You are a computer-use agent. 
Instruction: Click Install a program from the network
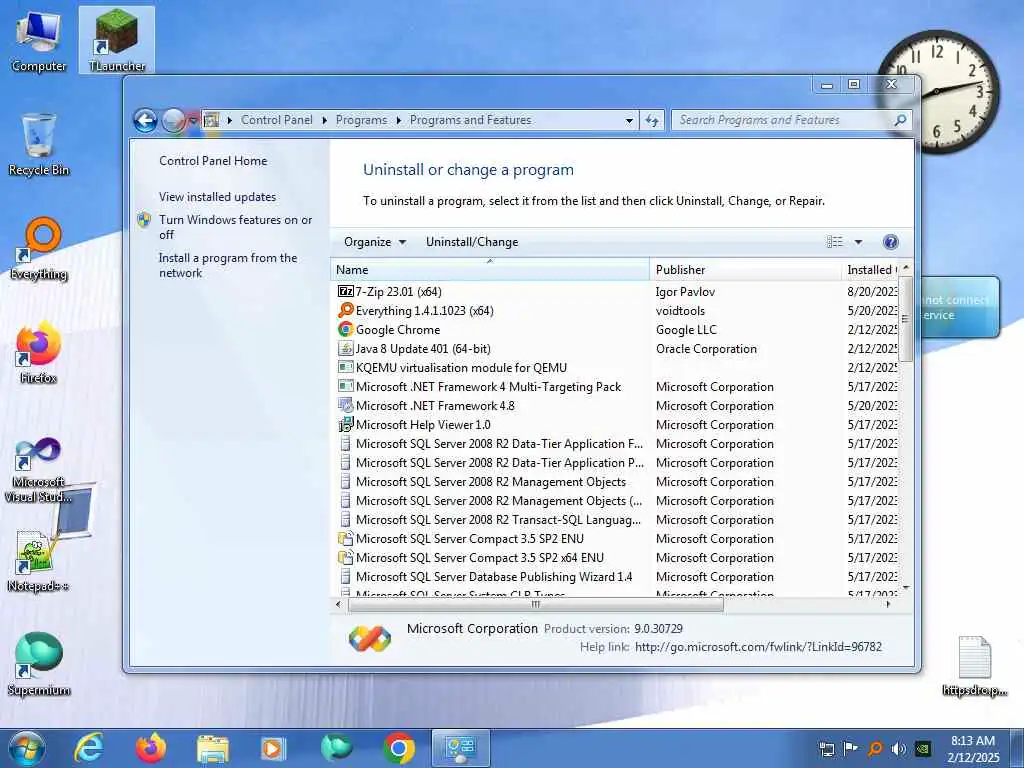point(228,265)
